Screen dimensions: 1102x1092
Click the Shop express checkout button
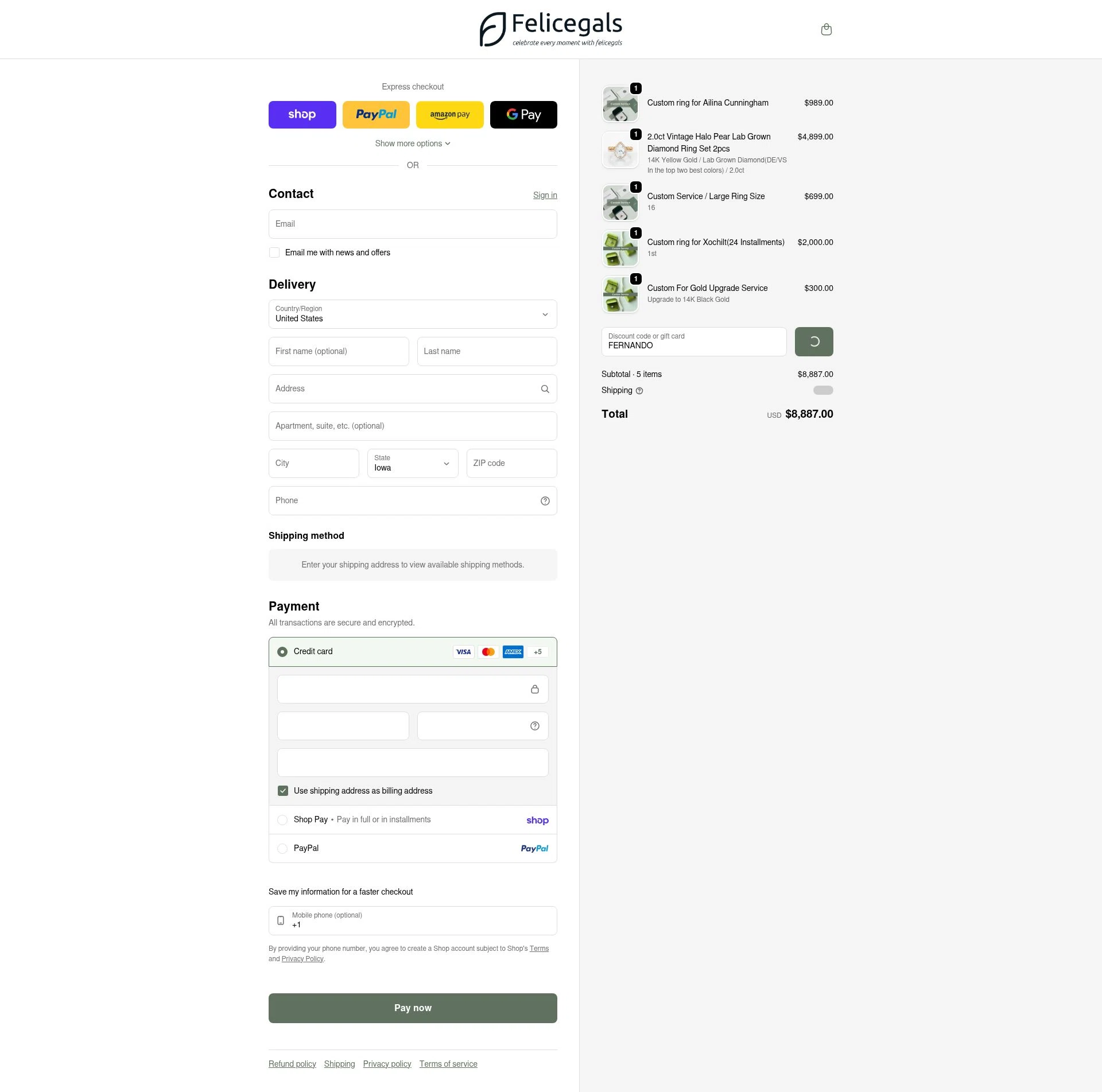[x=302, y=114]
